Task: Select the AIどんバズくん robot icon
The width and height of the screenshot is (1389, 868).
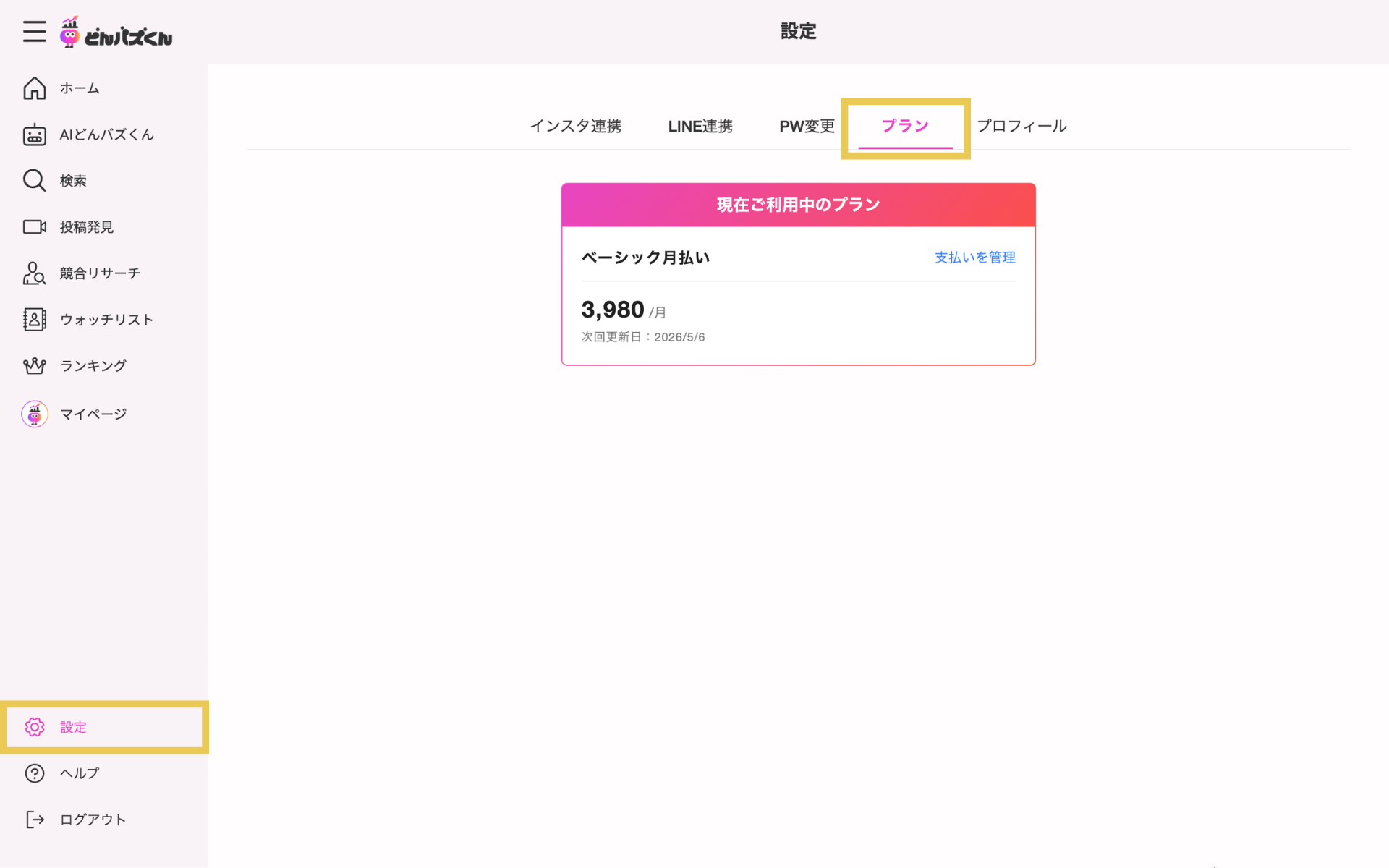Action: pyautogui.click(x=35, y=135)
